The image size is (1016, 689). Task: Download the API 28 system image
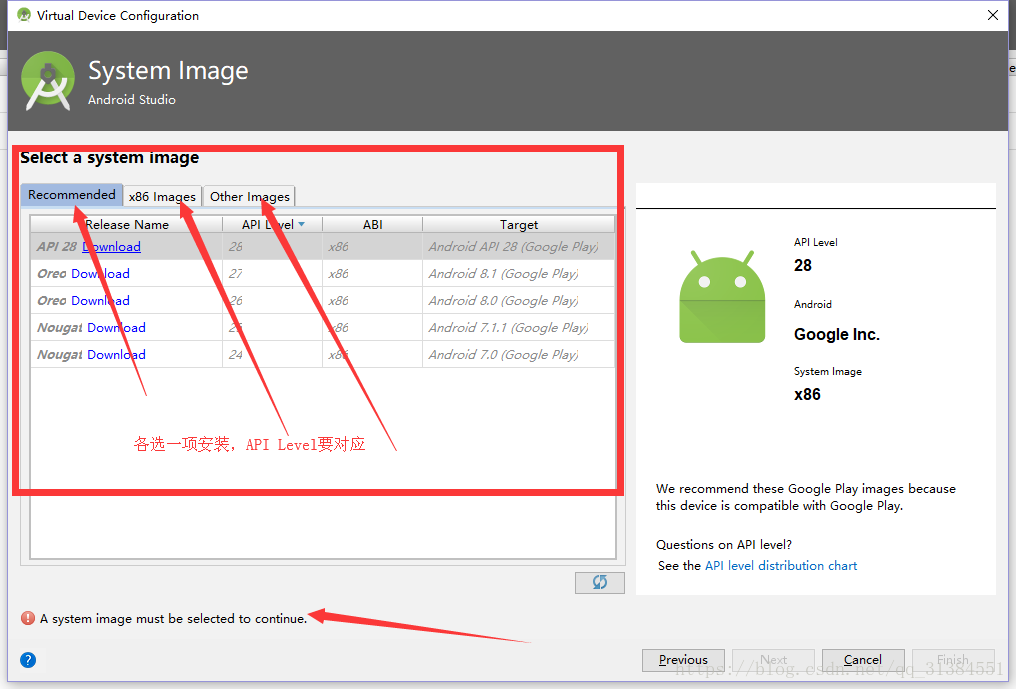coord(111,247)
